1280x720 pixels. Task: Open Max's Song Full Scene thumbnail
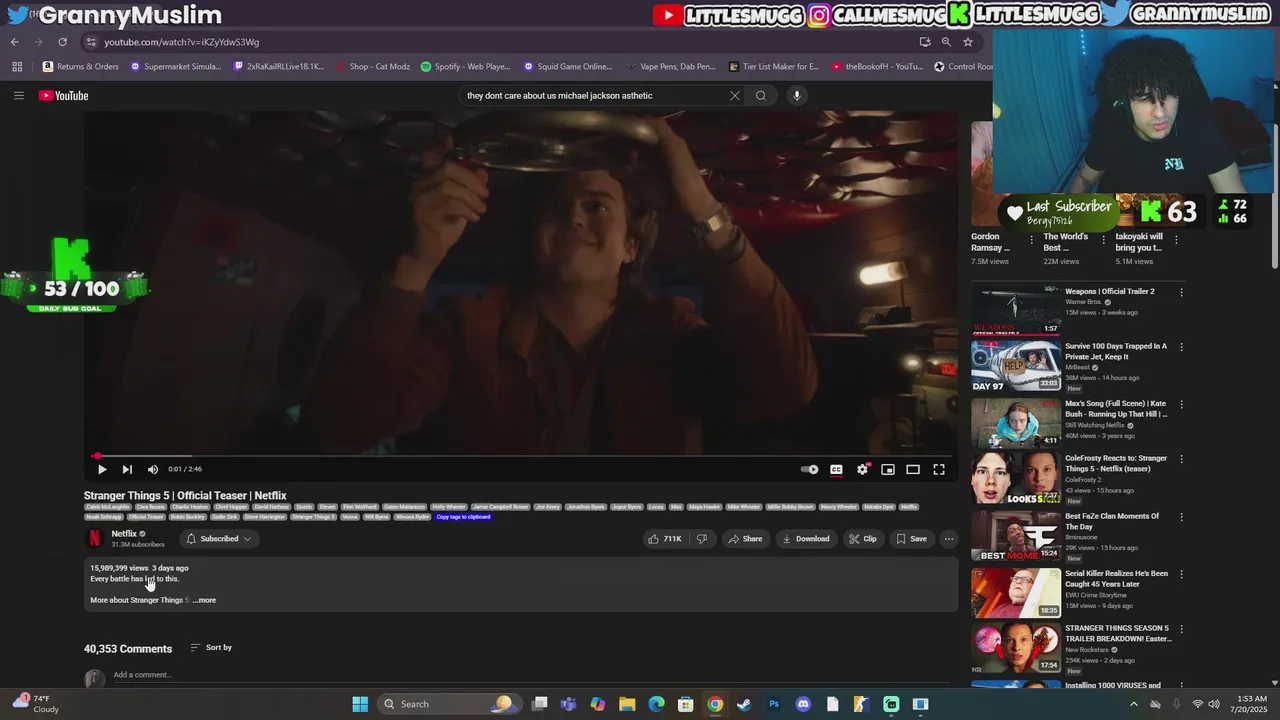[1016, 422]
